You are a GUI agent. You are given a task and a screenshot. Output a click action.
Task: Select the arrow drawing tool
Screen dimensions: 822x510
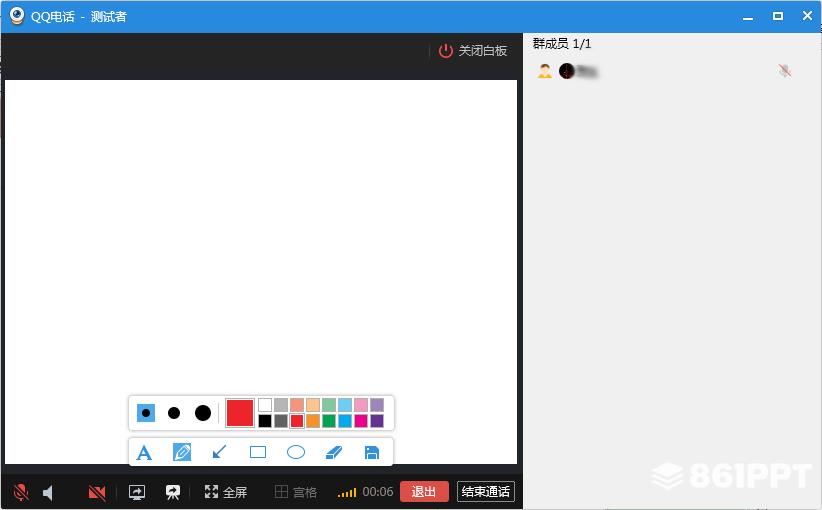point(220,452)
